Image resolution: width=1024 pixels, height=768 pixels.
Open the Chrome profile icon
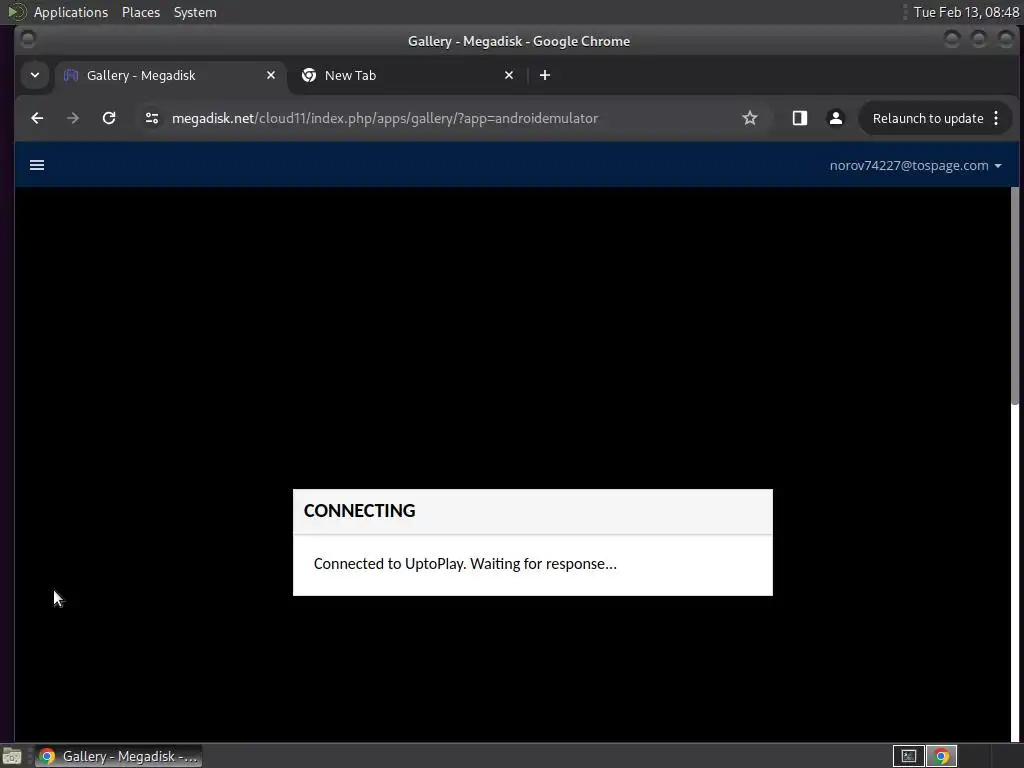click(835, 118)
